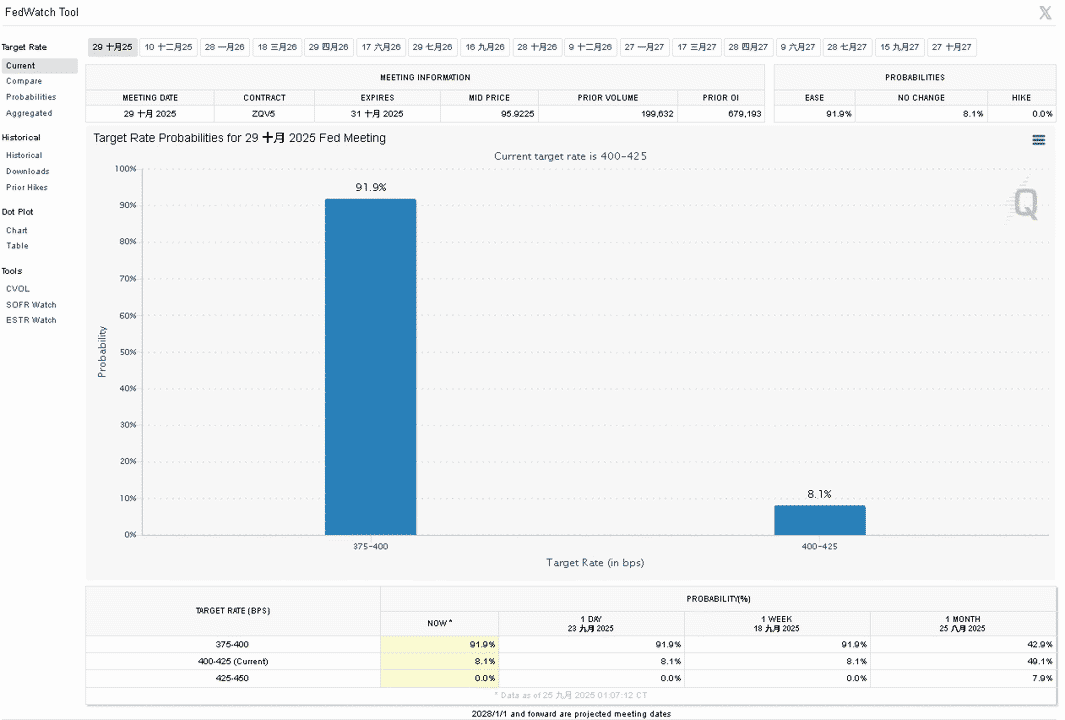This screenshot has width=1065, height=720.
Task: Open the 18 三月26 meeting tab
Action: coord(277,47)
